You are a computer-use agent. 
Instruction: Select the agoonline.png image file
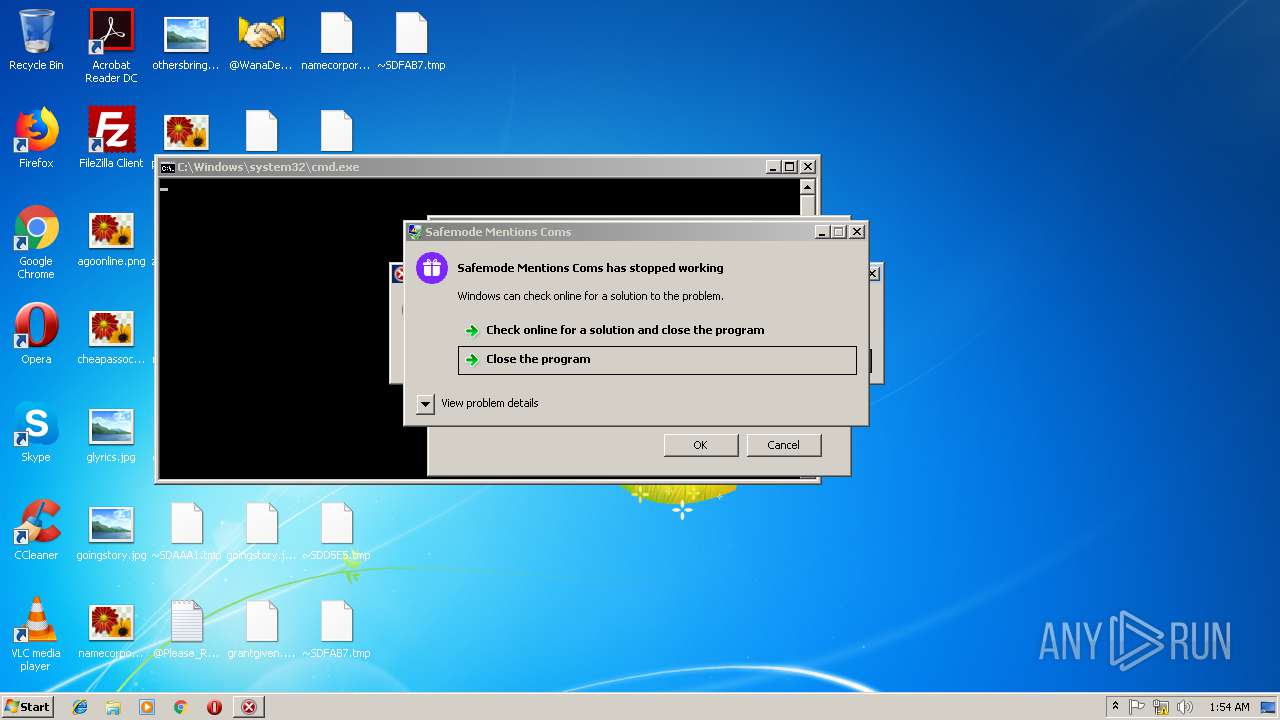pos(111,241)
